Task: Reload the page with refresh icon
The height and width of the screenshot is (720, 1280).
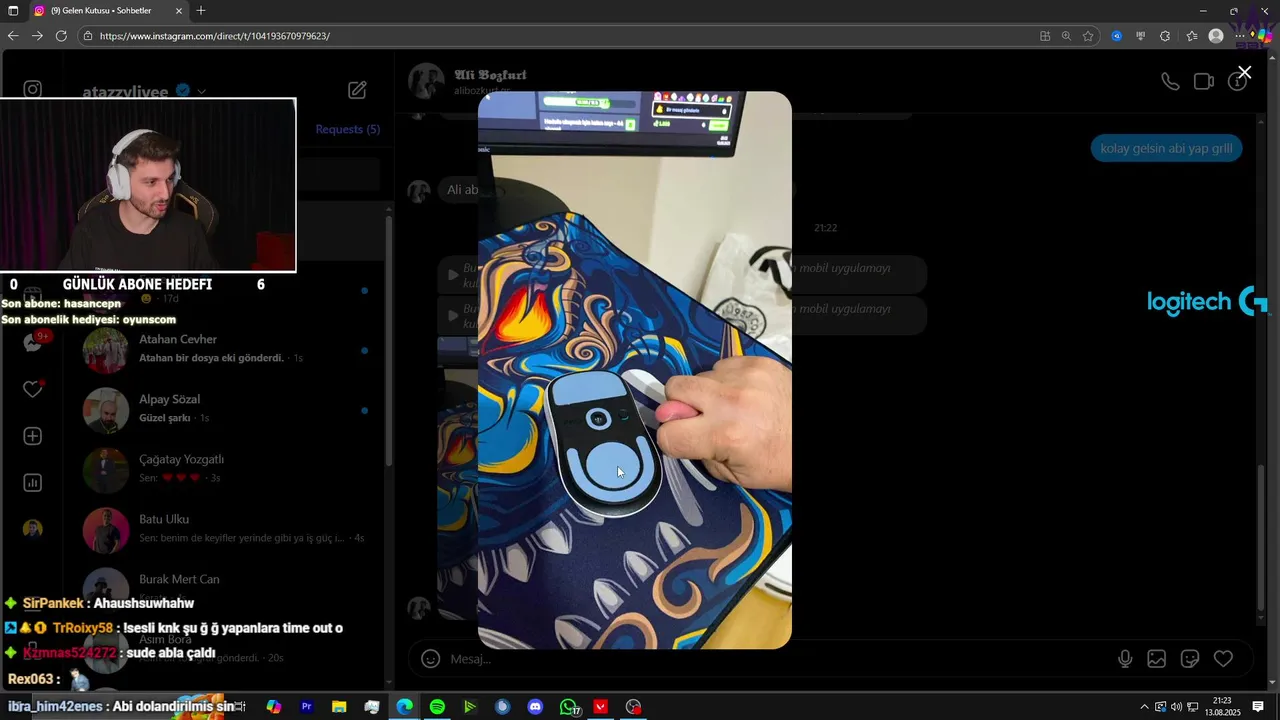Action: pyautogui.click(x=61, y=36)
